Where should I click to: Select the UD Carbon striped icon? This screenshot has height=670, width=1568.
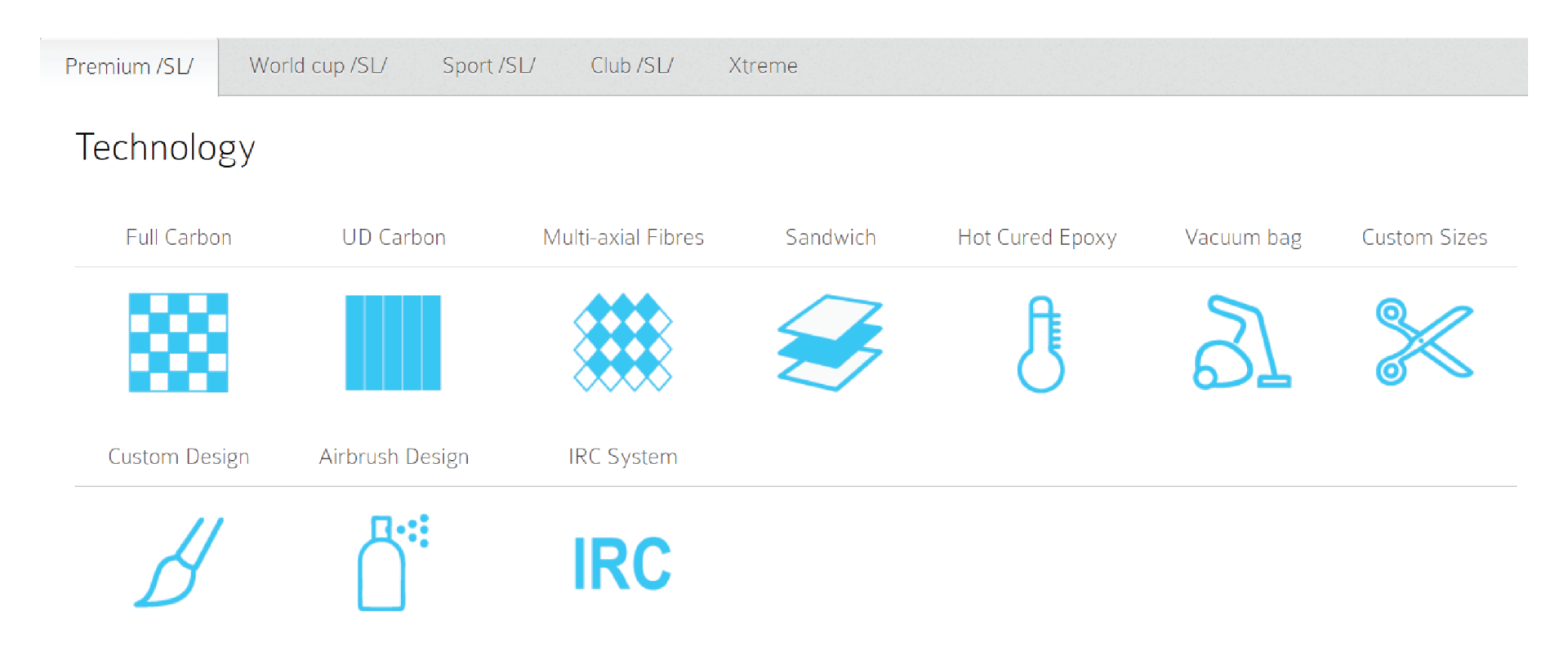pos(393,342)
